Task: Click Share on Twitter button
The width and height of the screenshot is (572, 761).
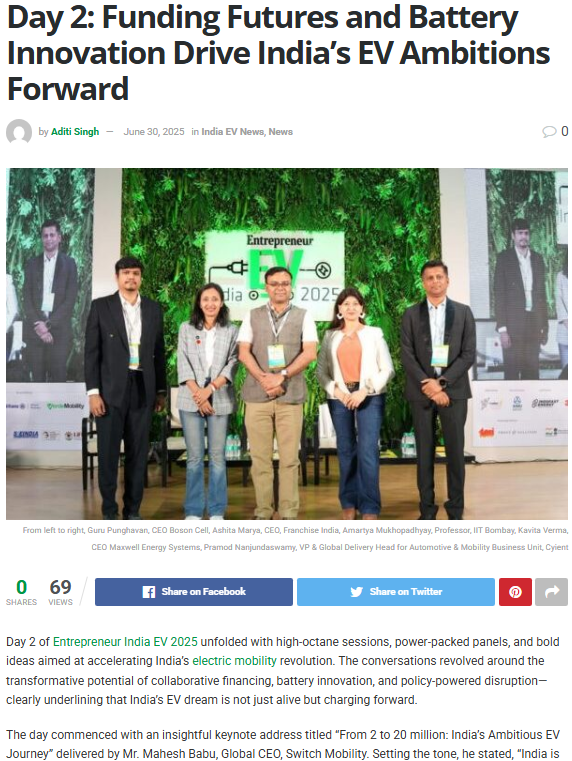Action: (x=396, y=592)
